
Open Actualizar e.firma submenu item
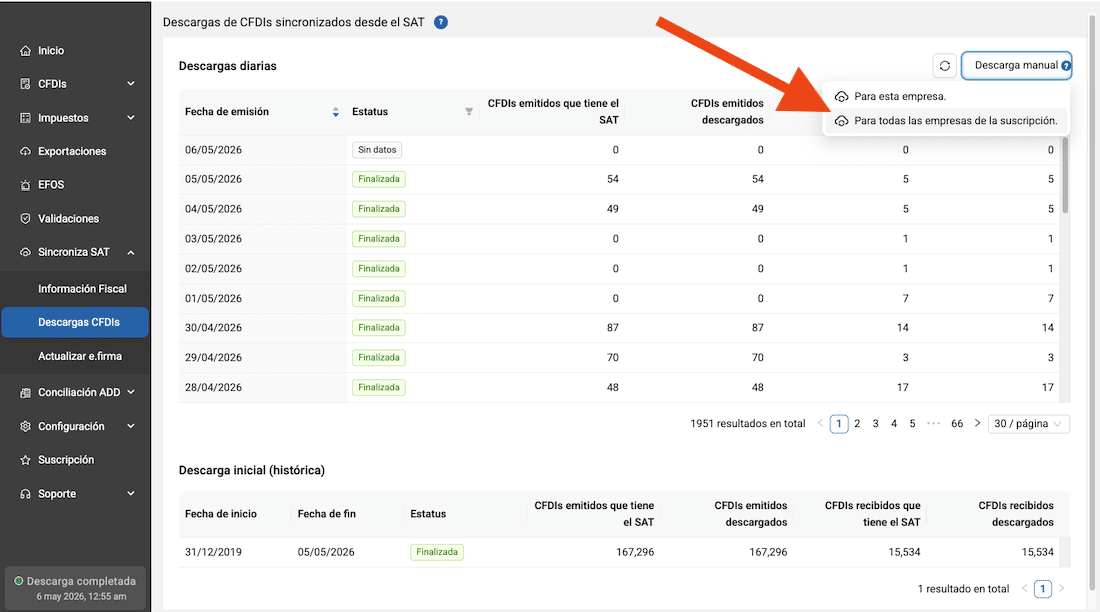(x=80, y=356)
